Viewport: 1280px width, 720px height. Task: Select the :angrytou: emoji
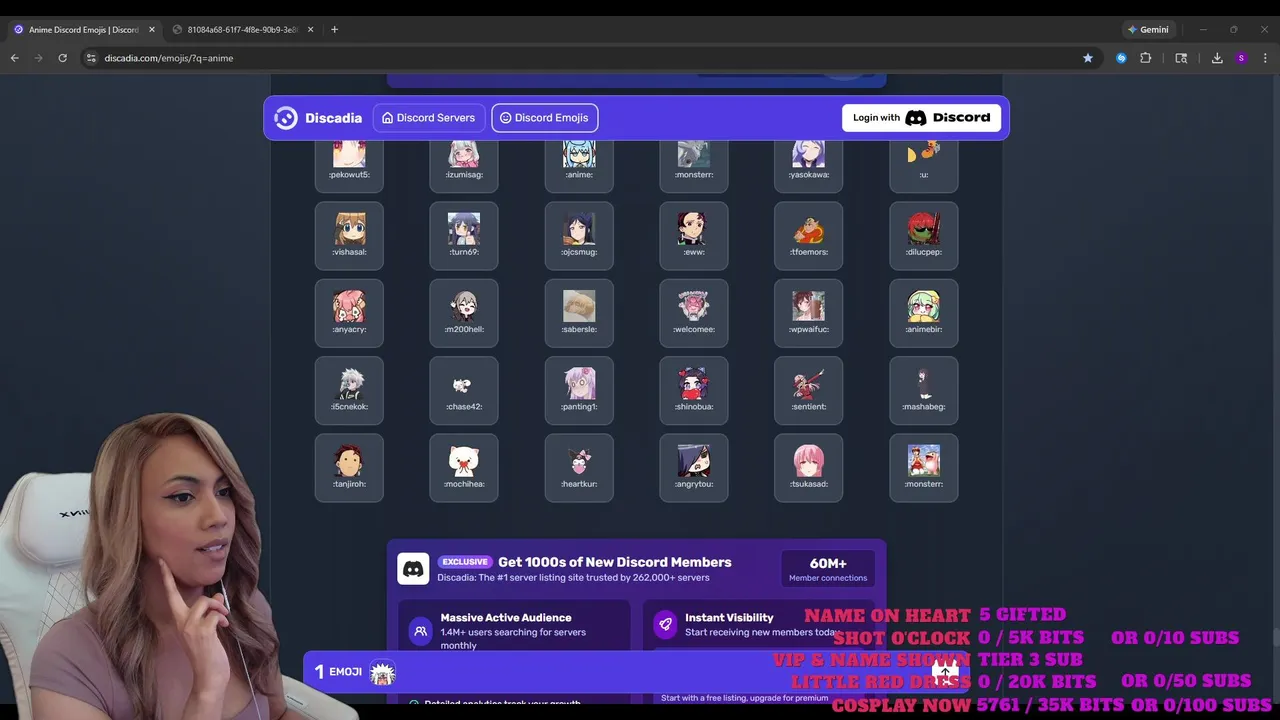click(694, 467)
